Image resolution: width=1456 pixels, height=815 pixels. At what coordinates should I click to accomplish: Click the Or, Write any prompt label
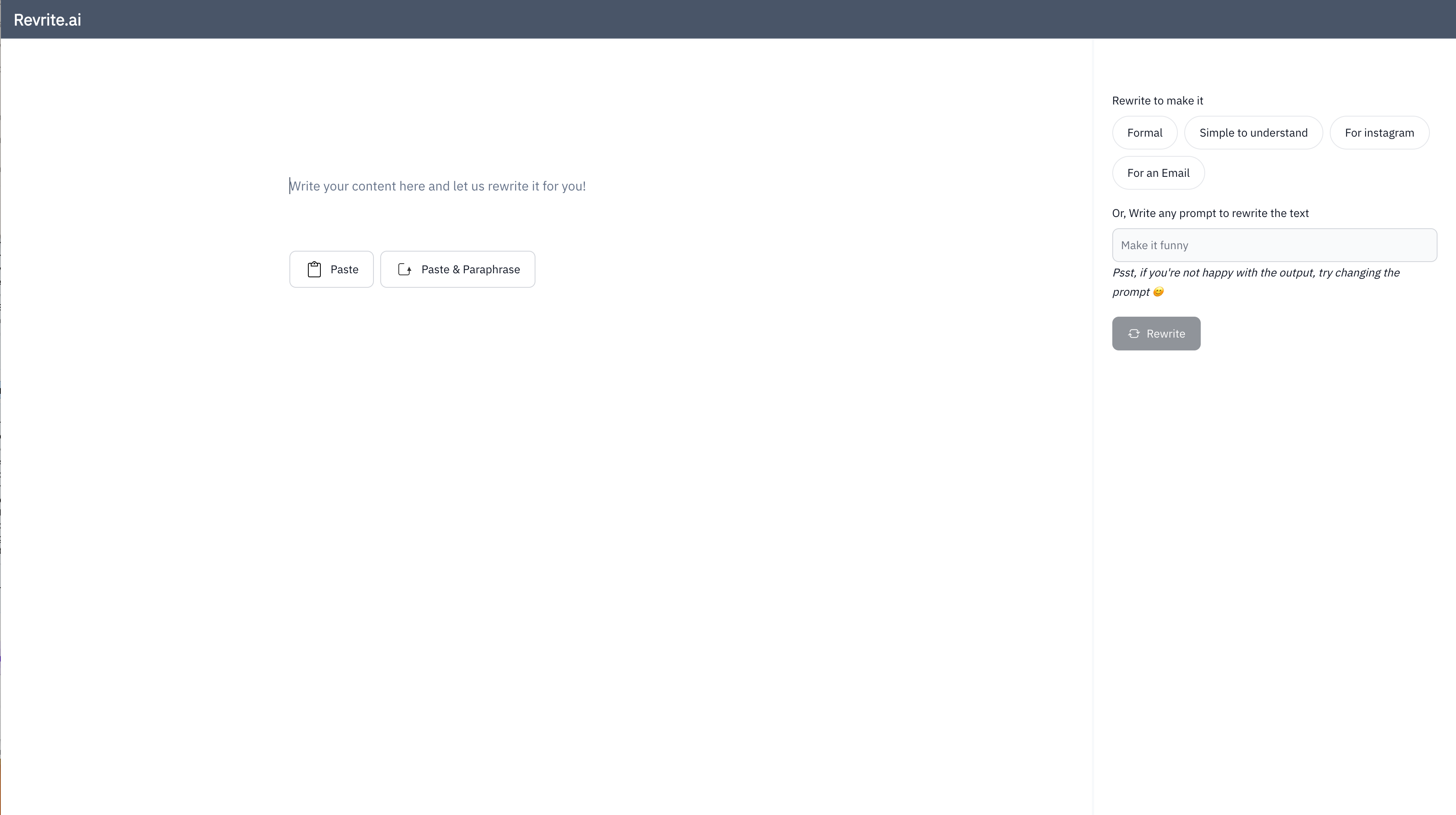(1210, 213)
